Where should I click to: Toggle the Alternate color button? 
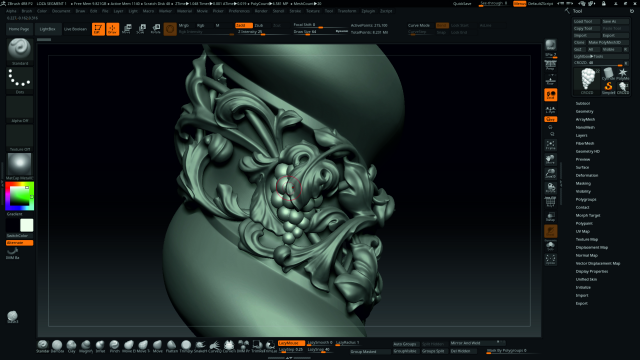(x=19, y=243)
